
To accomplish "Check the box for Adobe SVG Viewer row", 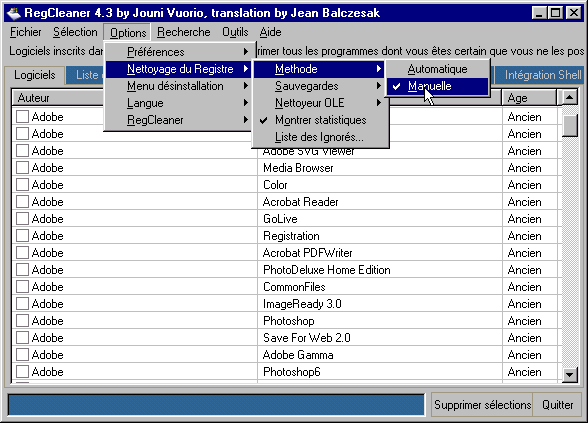I will coord(22,151).
